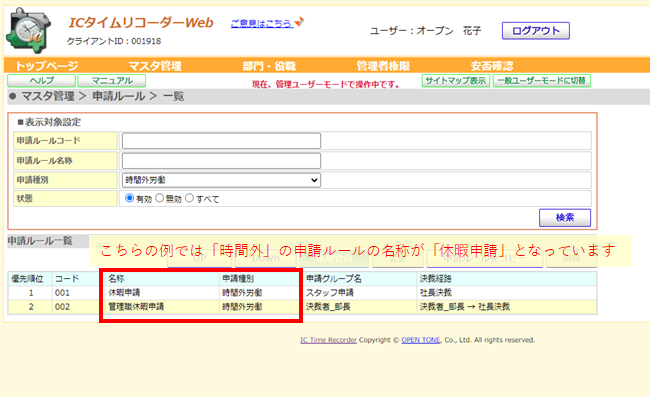The image size is (650, 397).
Task: Expand the 申請種別 dropdown
Action: click(x=221, y=180)
